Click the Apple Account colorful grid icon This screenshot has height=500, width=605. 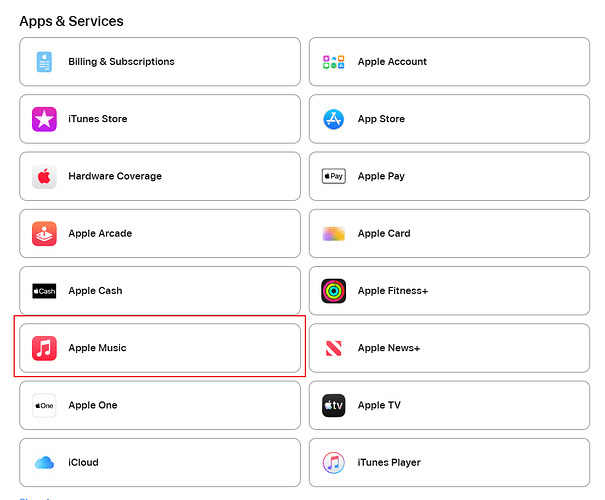point(334,62)
